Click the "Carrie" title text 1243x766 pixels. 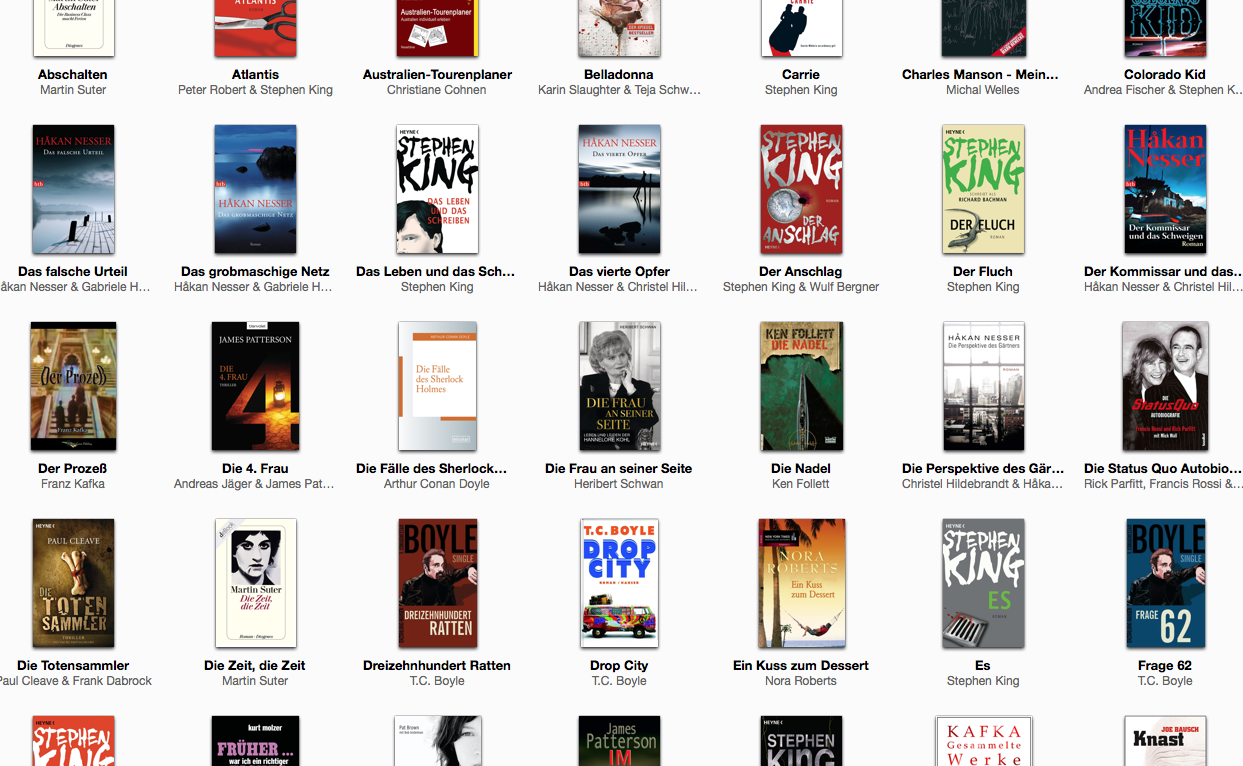(x=801, y=74)
